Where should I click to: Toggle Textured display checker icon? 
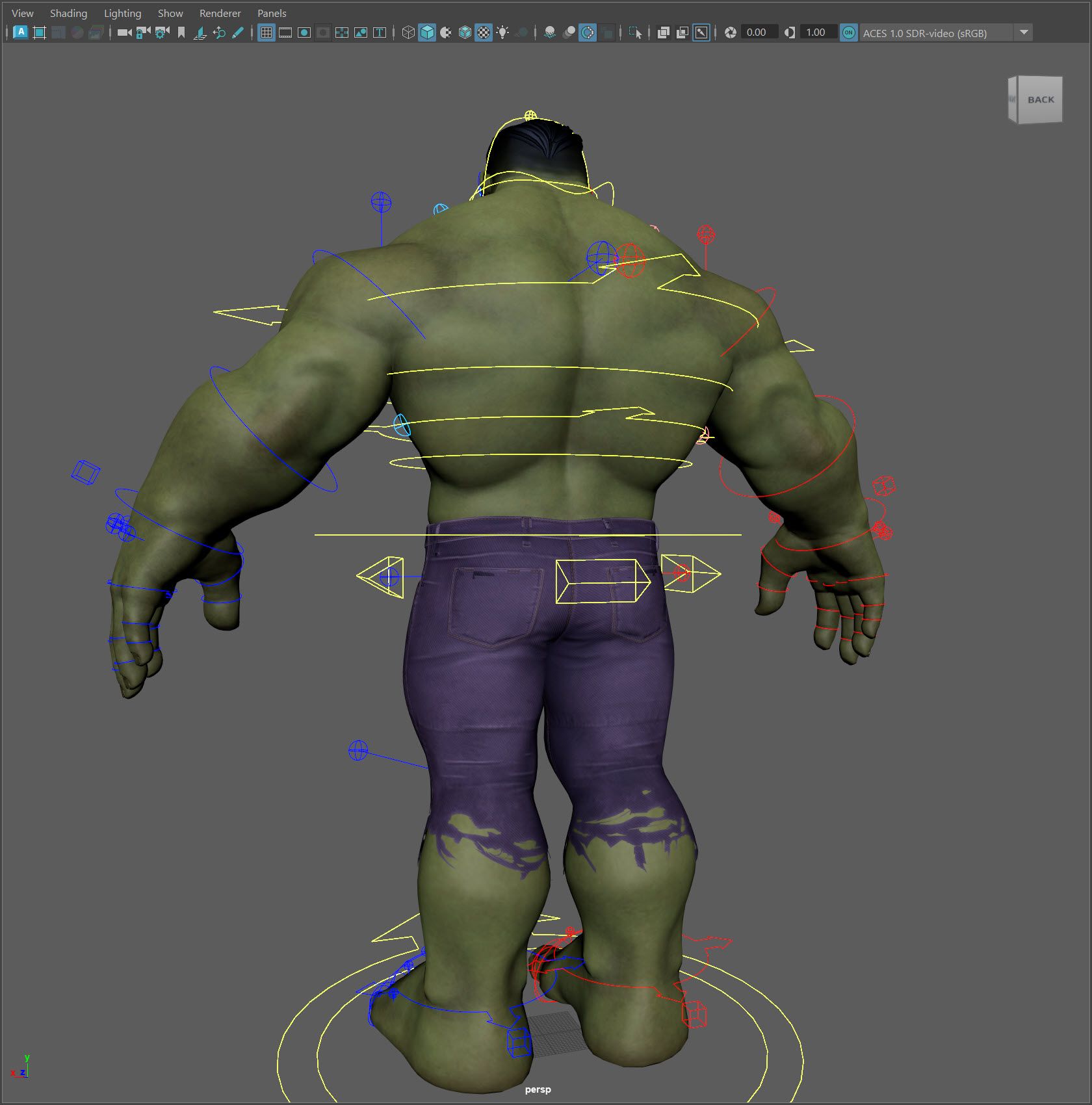click(x=484, y=32)
